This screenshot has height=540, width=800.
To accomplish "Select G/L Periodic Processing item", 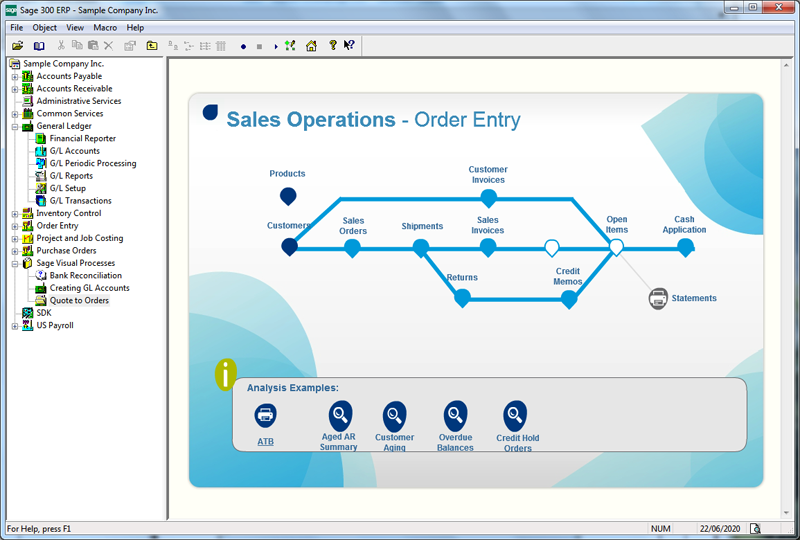I will 93,163.
